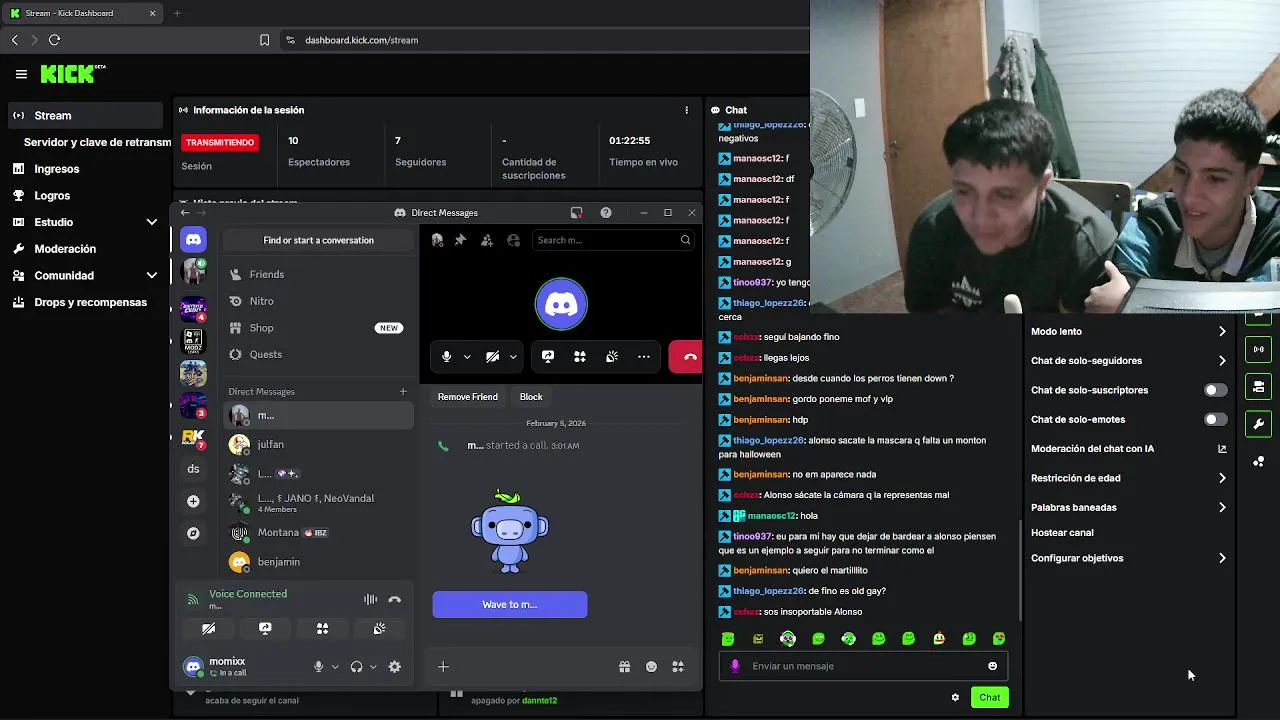
Task: Open Discord help question mark icon
Action: coord(606,213)
